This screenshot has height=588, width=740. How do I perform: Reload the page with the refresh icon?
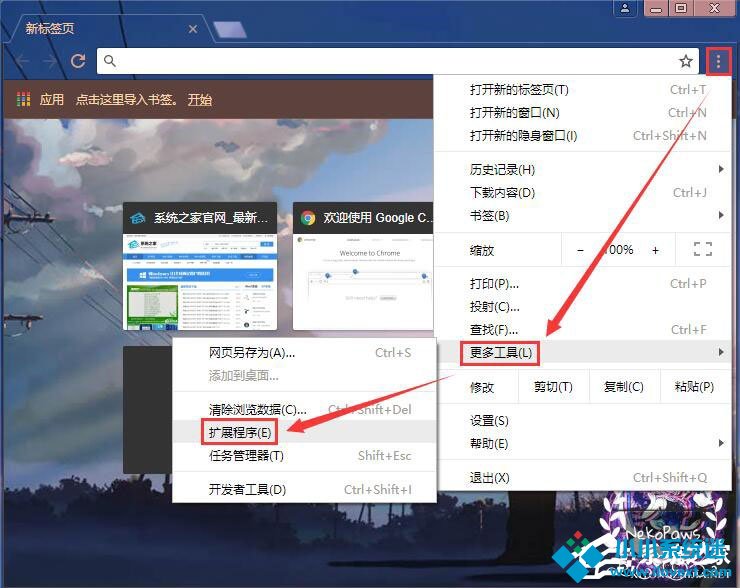click(78, 61)
